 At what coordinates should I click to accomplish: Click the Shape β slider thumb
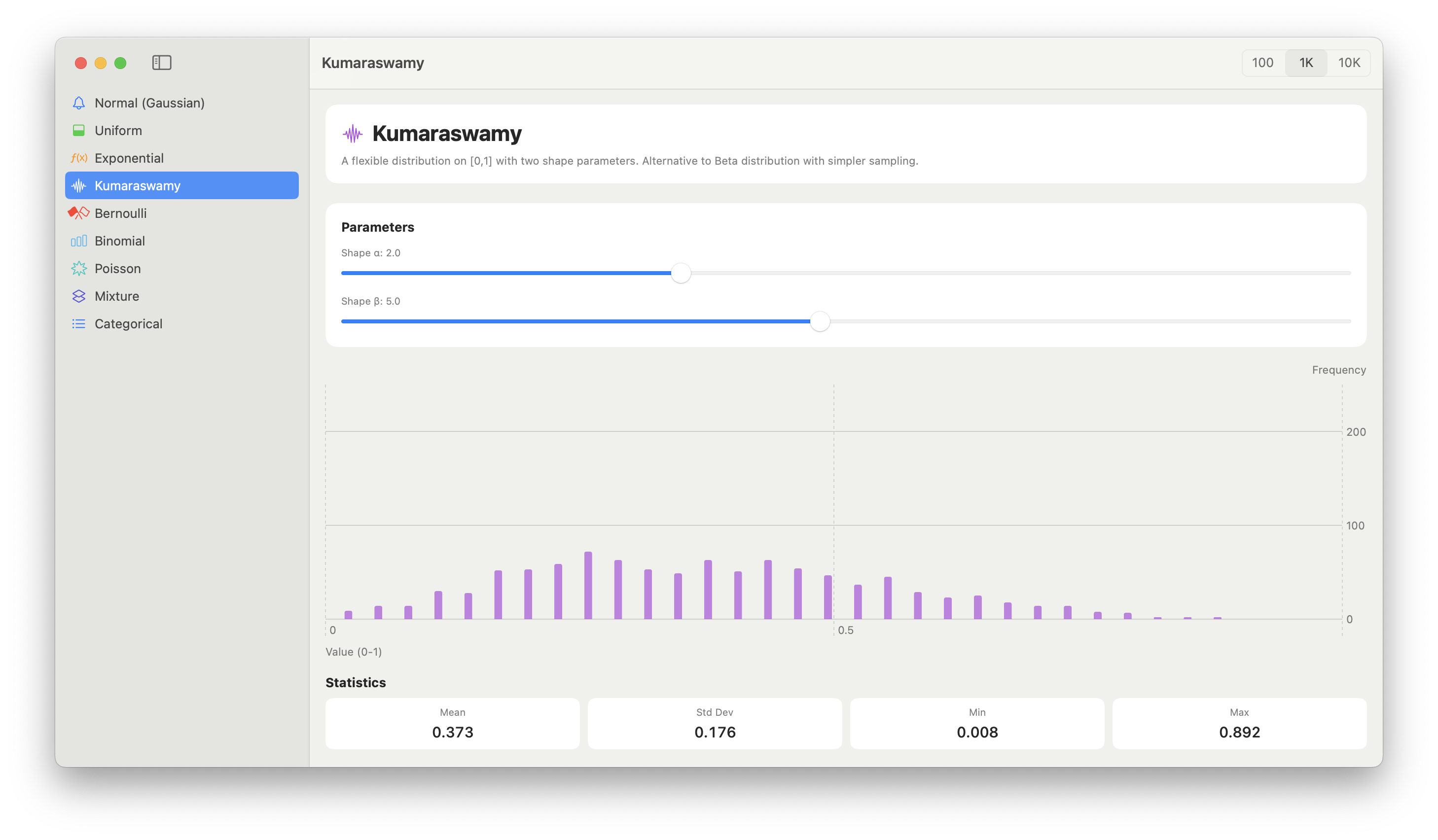click(x=820, y=321)
